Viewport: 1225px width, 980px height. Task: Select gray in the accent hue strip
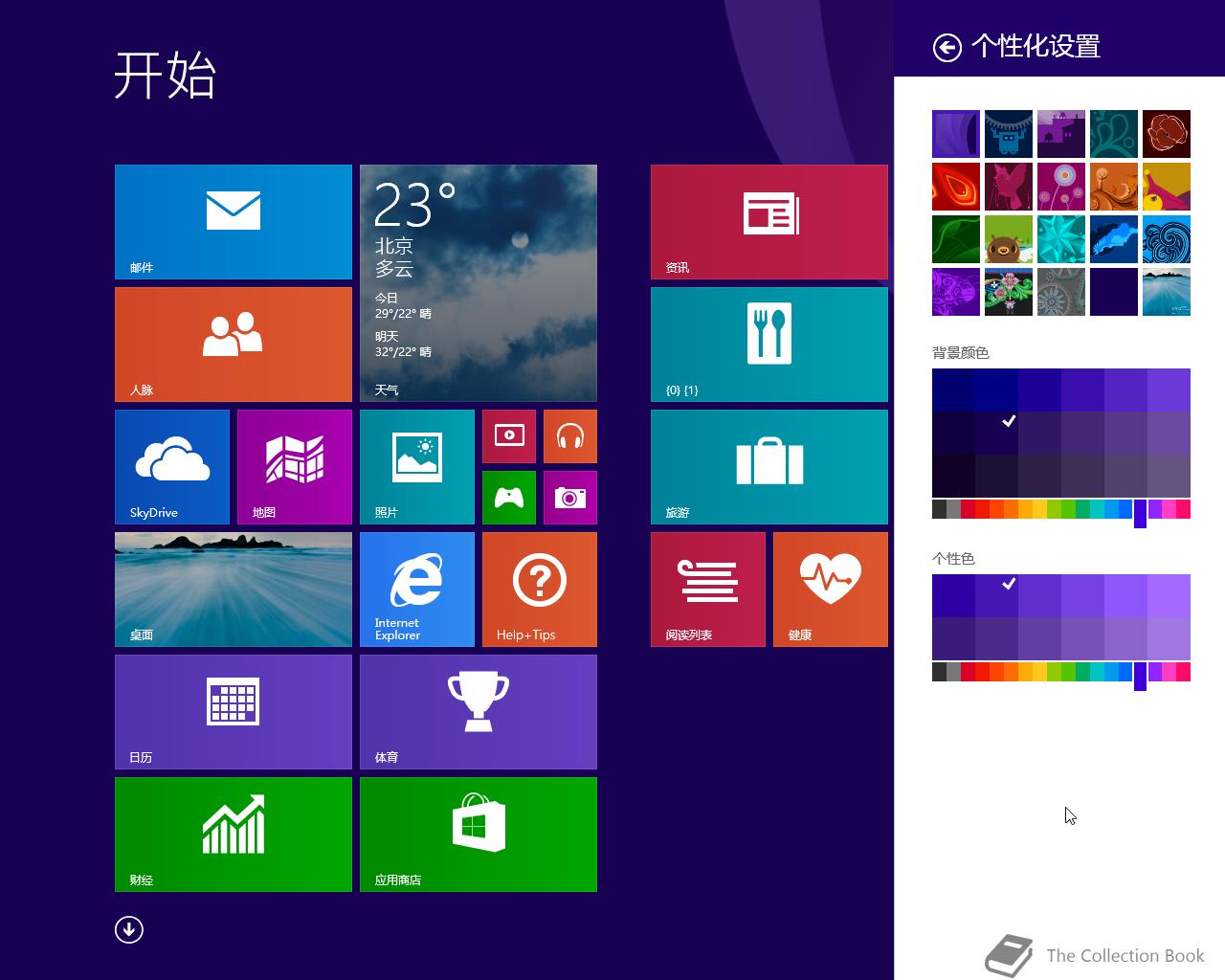[953, 672]
